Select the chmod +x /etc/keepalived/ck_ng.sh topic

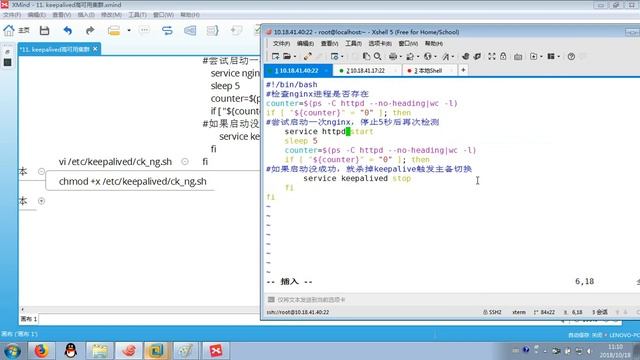pyautogui.click(x=132, y=181)
